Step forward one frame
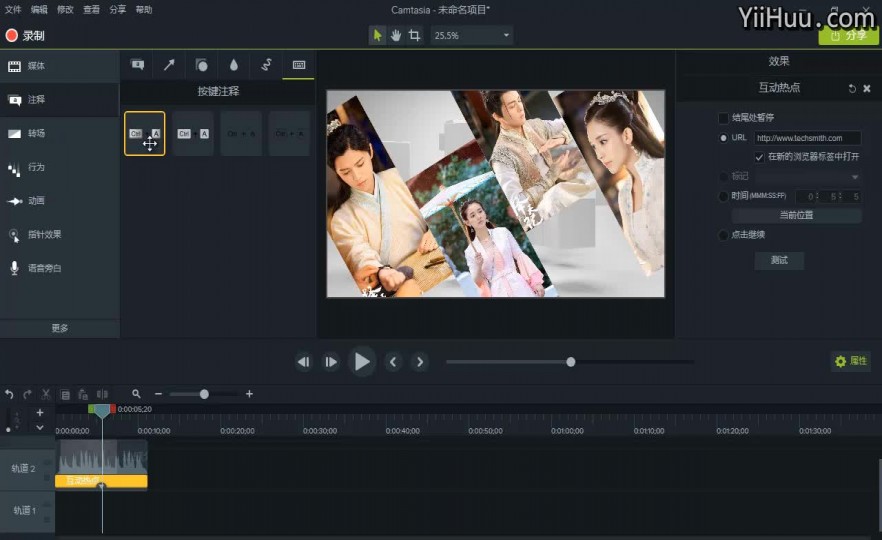The image size is (882, 540). point(331,362)
